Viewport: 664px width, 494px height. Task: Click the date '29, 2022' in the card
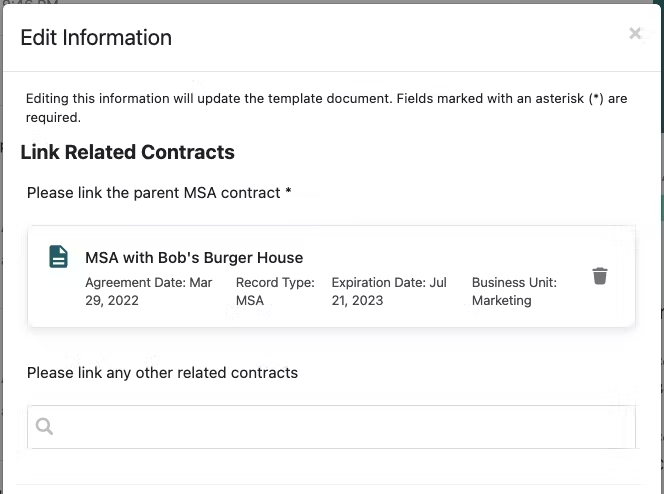pyautogui.click(x=112, y=301)
